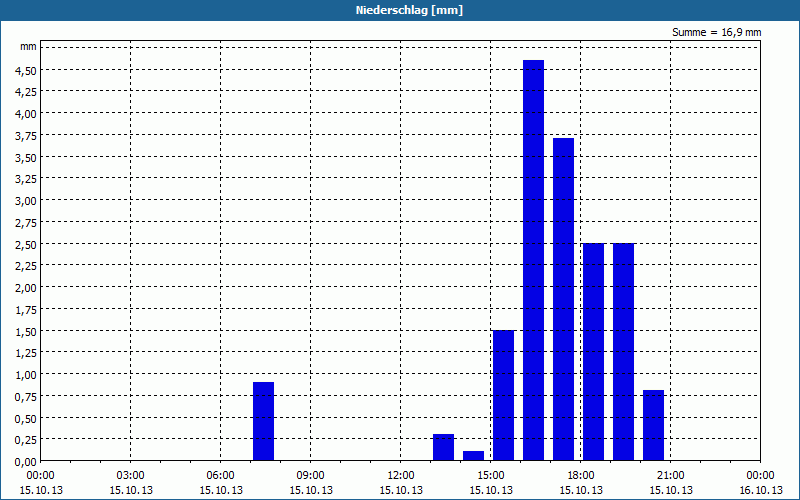Click the Summe = 16,9 mm label
The image size is (800, 500).
click(x=716, y=33)
